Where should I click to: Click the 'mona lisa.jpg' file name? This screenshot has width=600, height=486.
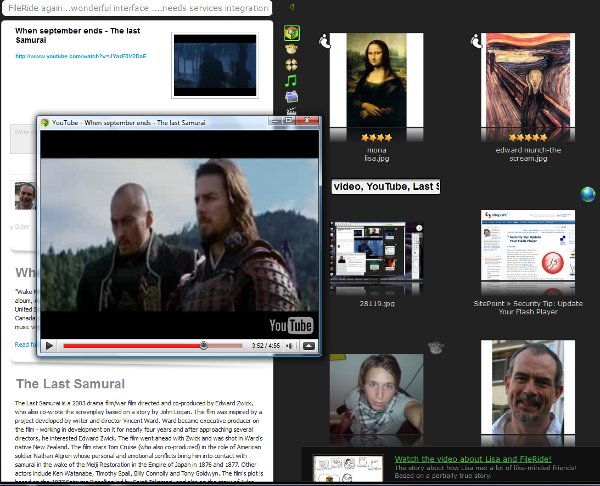tap(377, 154)
